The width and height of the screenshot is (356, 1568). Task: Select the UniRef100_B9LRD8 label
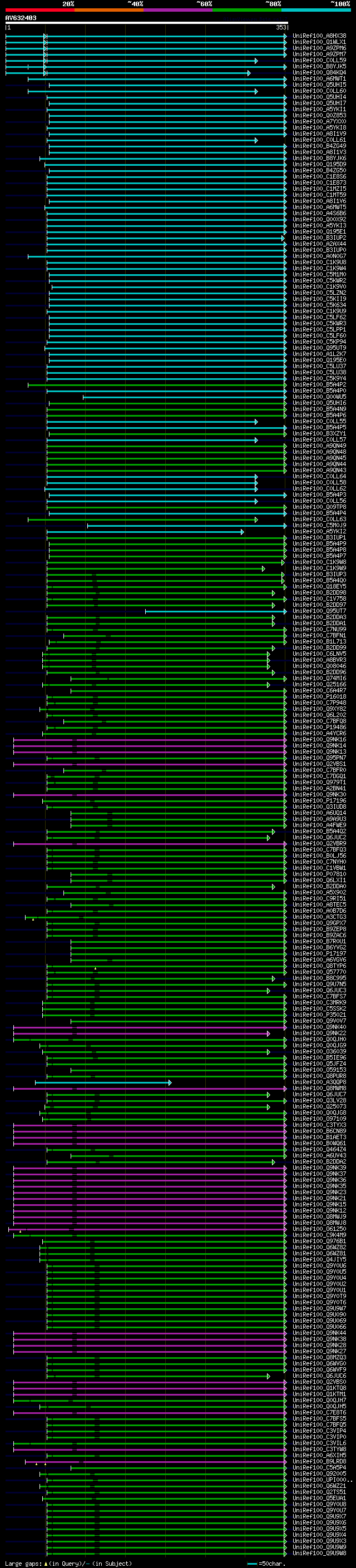319,1461
